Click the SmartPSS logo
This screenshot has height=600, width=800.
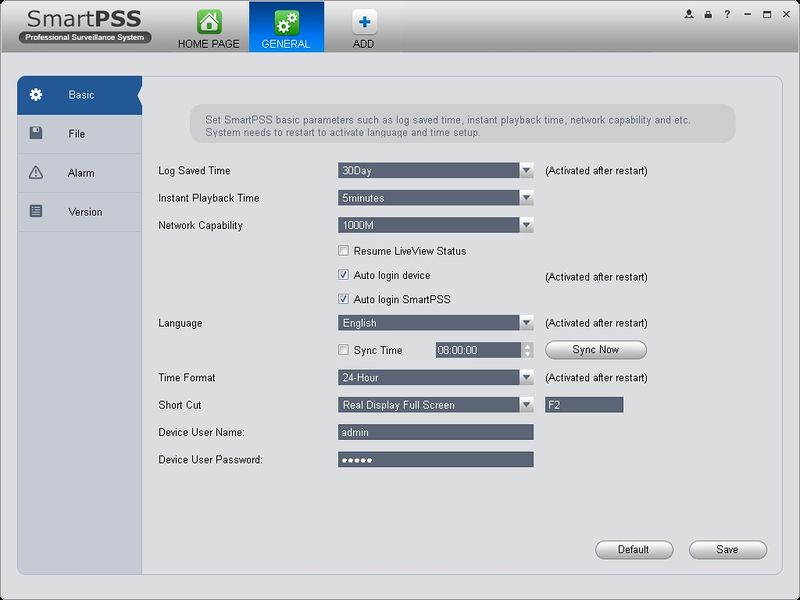point(85,26)
